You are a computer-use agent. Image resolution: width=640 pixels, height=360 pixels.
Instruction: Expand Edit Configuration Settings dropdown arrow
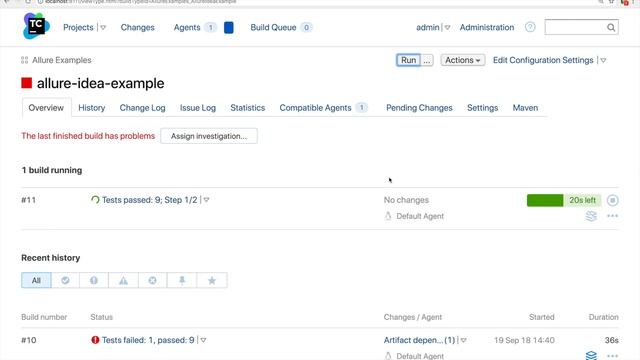[x=603, y=60]
